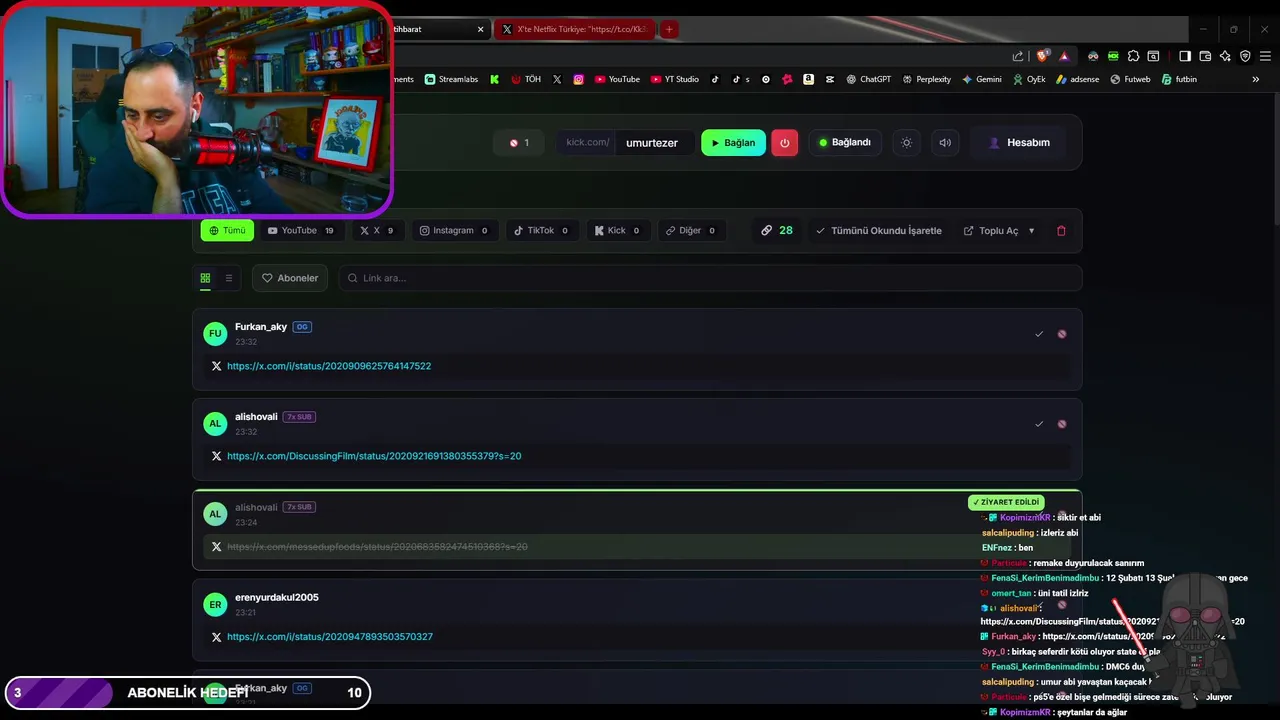Mute notification sound via speaker icon
This screenshot has height=720, width=1280.
(944, 143)
